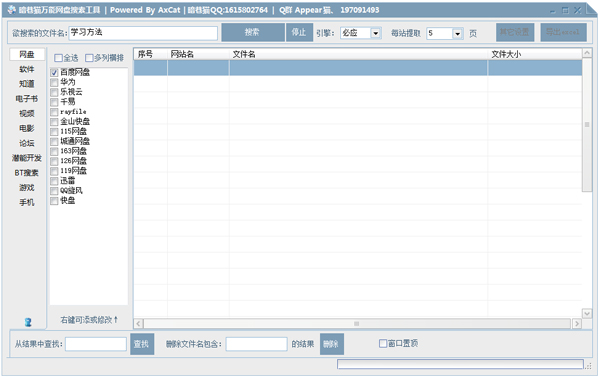600x378 pixels.
Task: Click the vertical scrollbar thumb in results
Action: coord(587,125)
